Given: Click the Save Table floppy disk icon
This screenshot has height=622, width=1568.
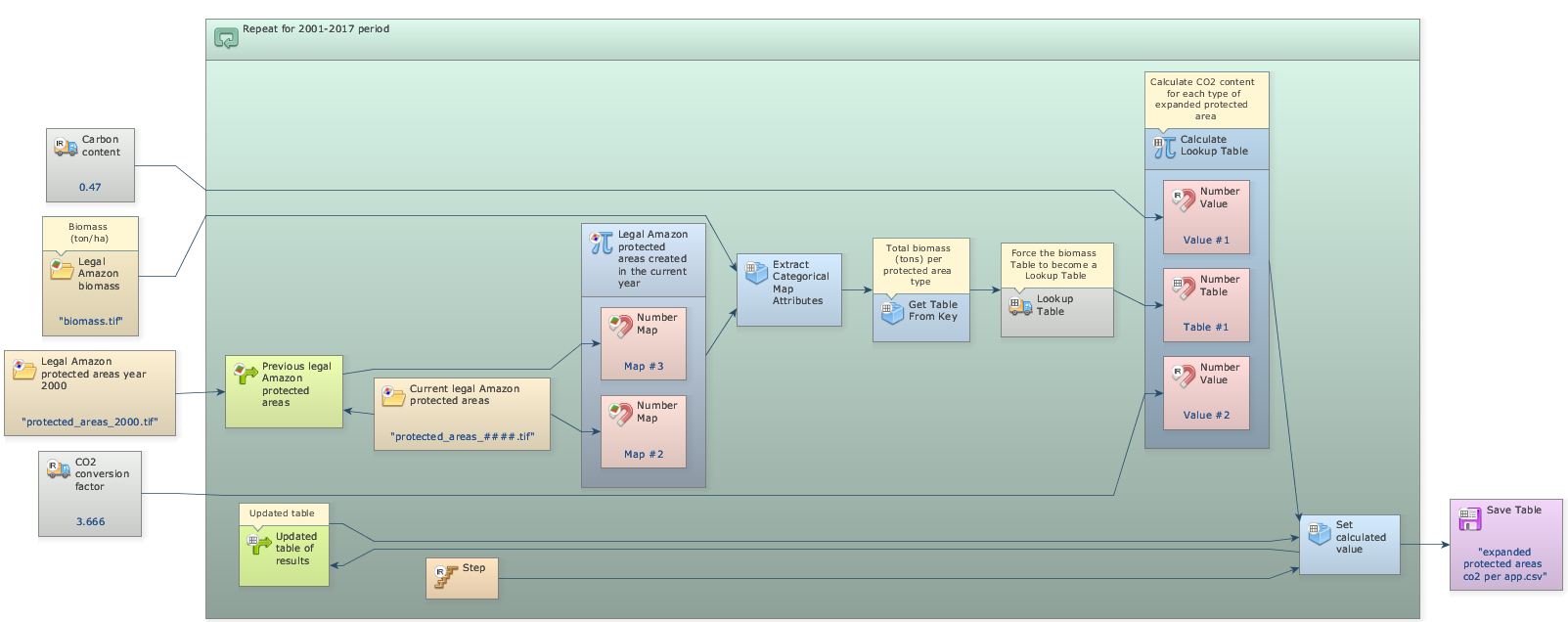Looking at the screenshot, I should (1469, 519).
